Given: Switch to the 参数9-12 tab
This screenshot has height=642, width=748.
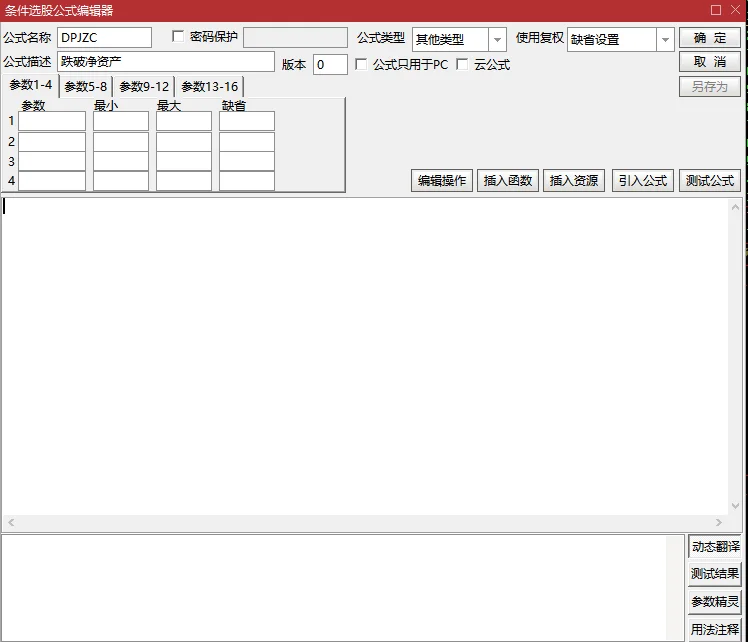Looking at the screenshot, I should [144, 87].
